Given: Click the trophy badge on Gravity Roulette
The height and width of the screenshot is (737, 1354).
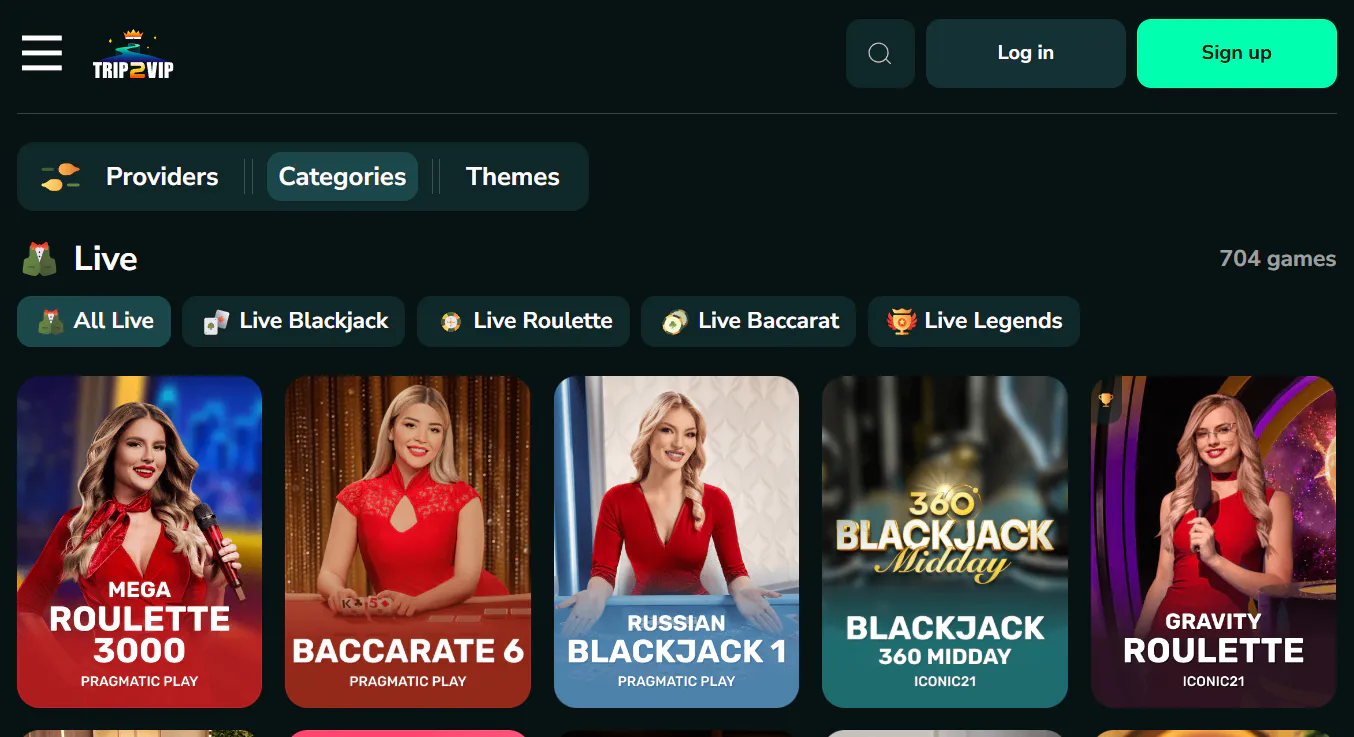Looking at the screenshot, I should click(x=1105, y=400).
